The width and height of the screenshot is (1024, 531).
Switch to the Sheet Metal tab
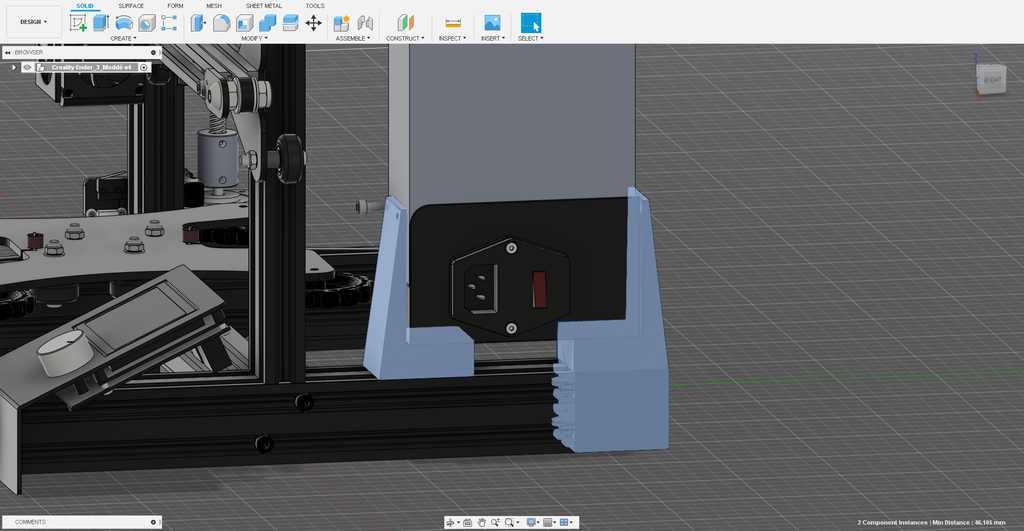pos(263,6)
